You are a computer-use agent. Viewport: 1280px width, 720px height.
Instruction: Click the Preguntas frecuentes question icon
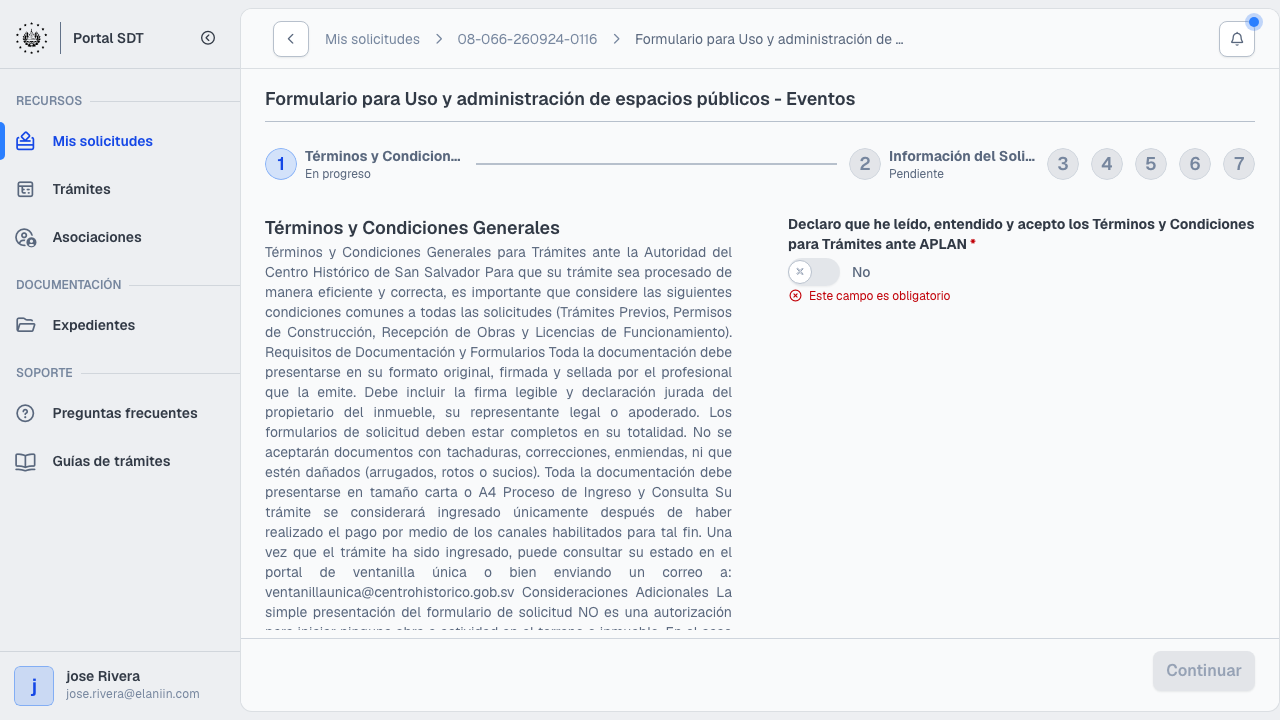[26, 413]
